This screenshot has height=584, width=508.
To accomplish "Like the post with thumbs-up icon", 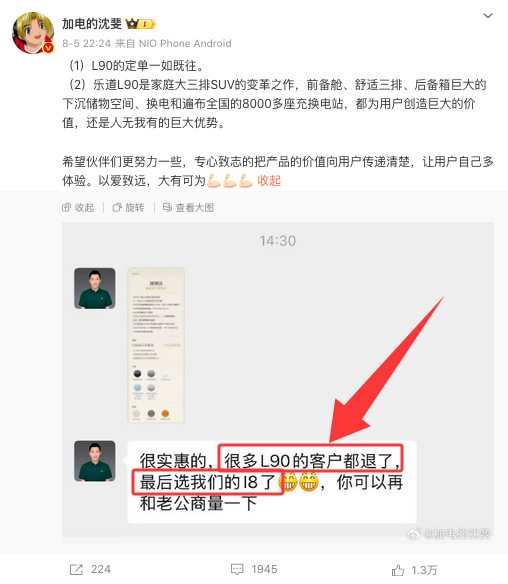I will (398, 570).
